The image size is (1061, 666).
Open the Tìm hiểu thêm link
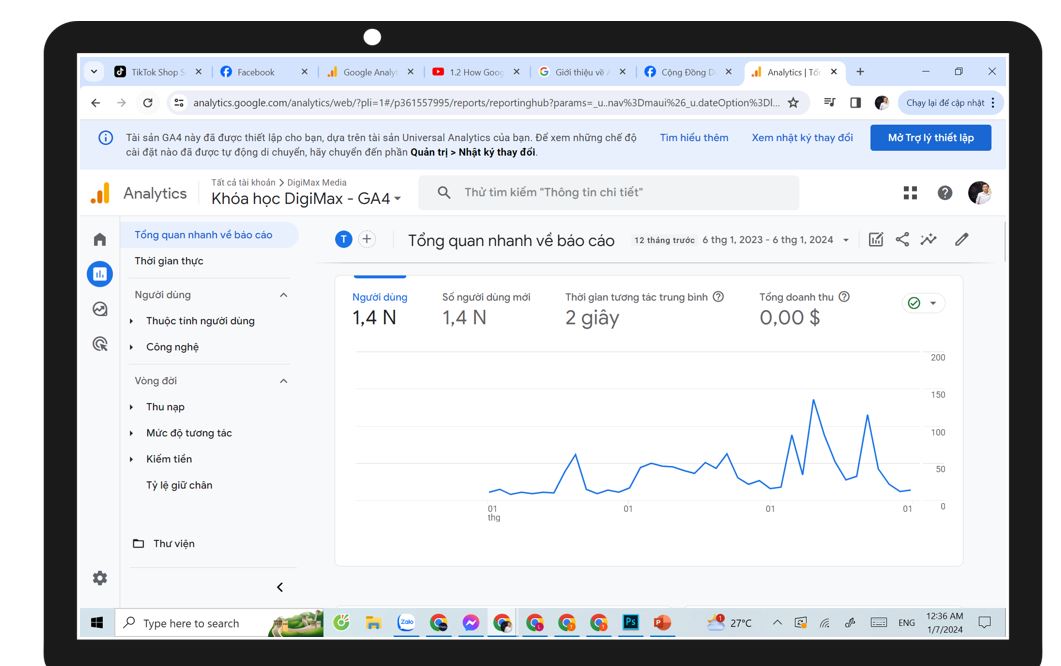pyautogui.click(x=694, y=137)
